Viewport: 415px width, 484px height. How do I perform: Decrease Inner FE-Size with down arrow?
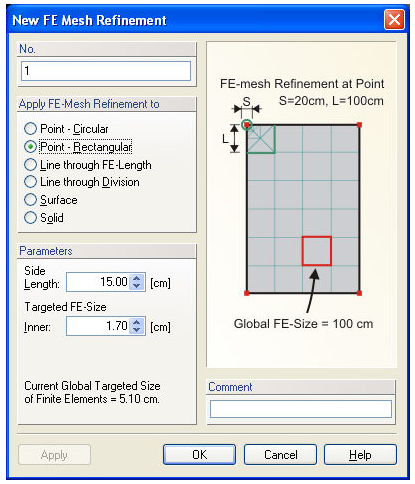(x=137, y=330)
